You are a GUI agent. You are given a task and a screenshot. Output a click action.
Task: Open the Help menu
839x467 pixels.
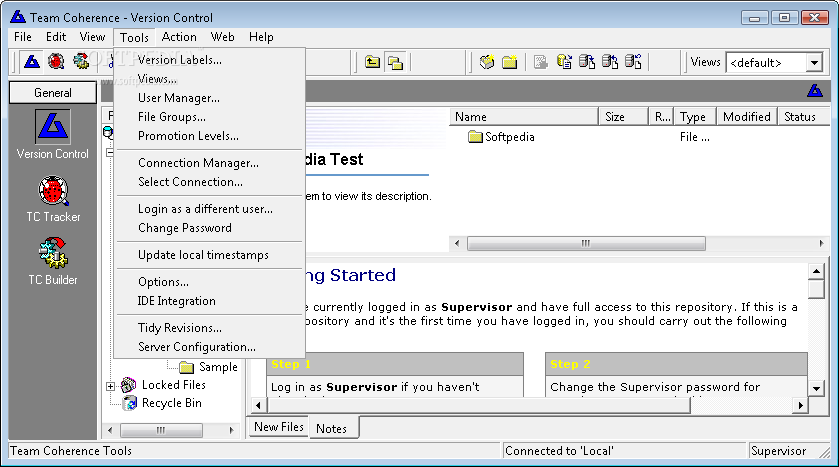(x=261, y=37)
